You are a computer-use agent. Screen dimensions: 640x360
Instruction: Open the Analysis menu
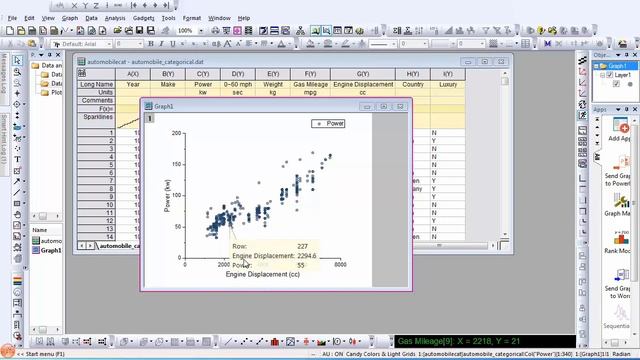tap(115, 18)
